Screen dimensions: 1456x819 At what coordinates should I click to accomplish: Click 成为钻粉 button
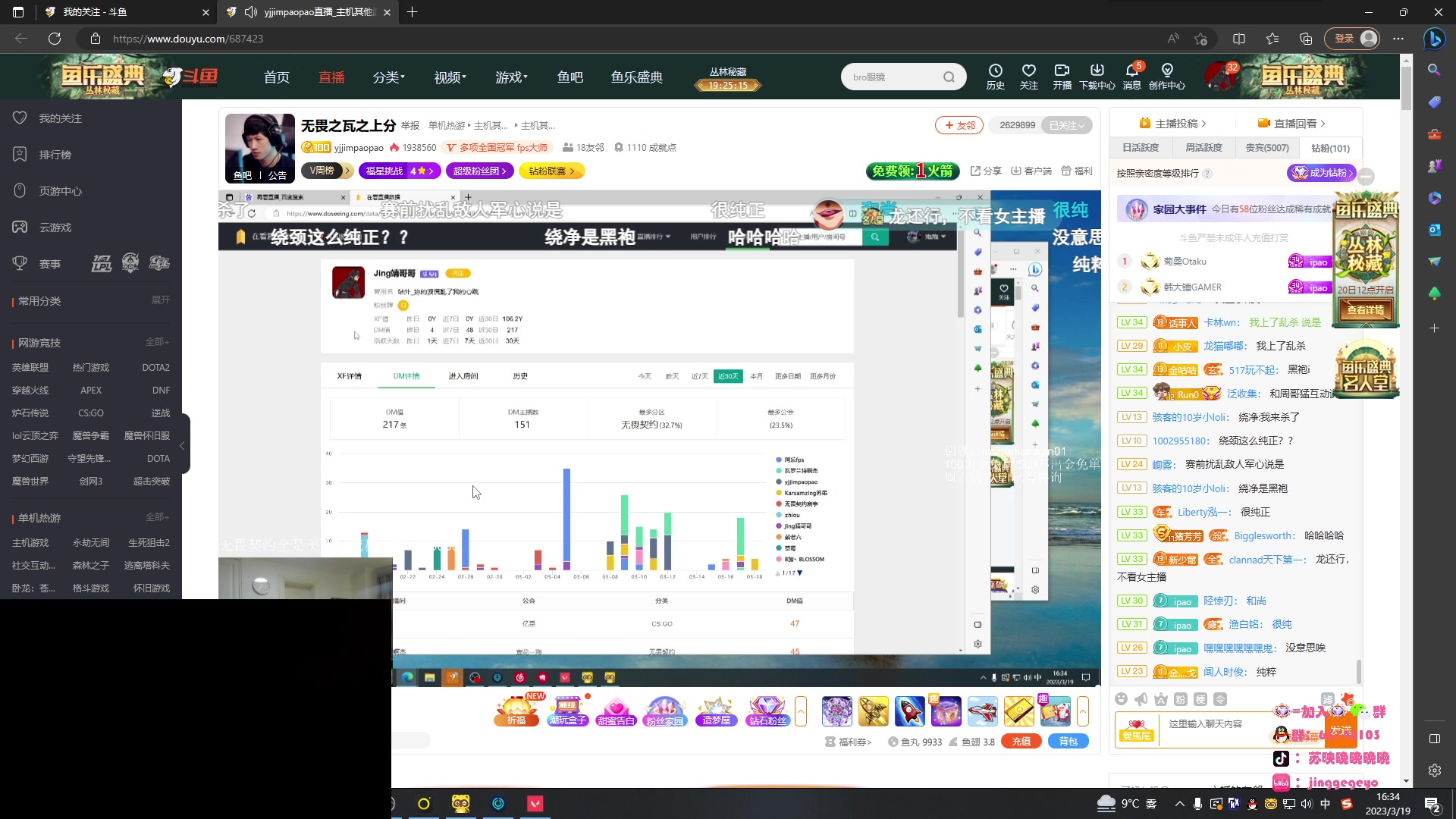[1320, 173]
